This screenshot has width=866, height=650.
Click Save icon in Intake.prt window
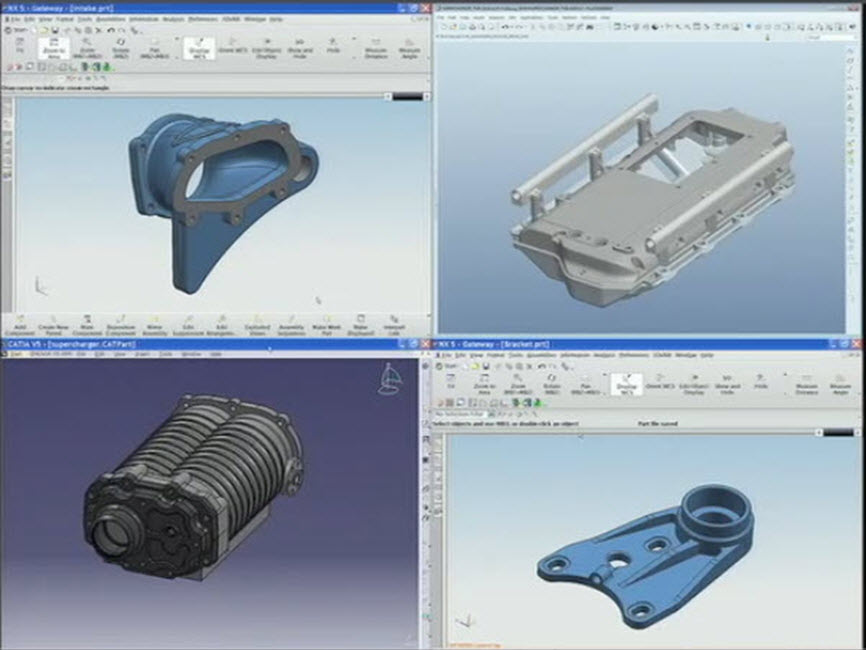click(55, 30)
